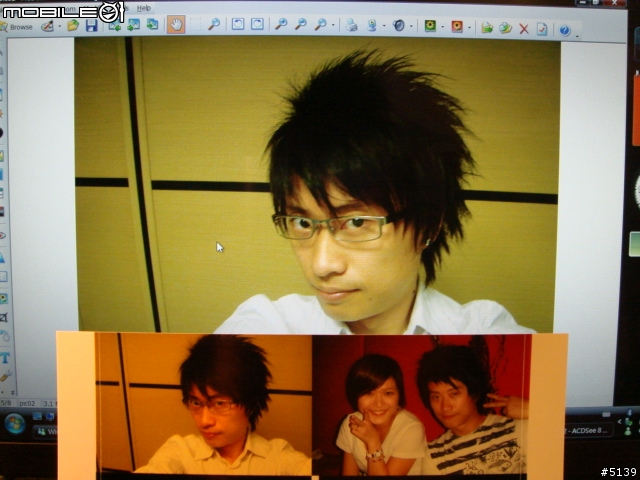Screen dimensions: 640x480
Task: Click the second quick launch icon
Action: tap(50, 417)
